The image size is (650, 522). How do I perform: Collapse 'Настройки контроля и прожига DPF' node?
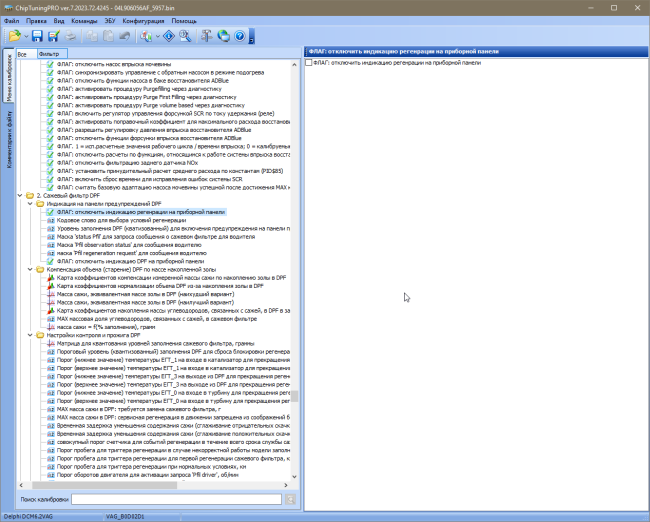pyautogui.click(x=30, y=335)
